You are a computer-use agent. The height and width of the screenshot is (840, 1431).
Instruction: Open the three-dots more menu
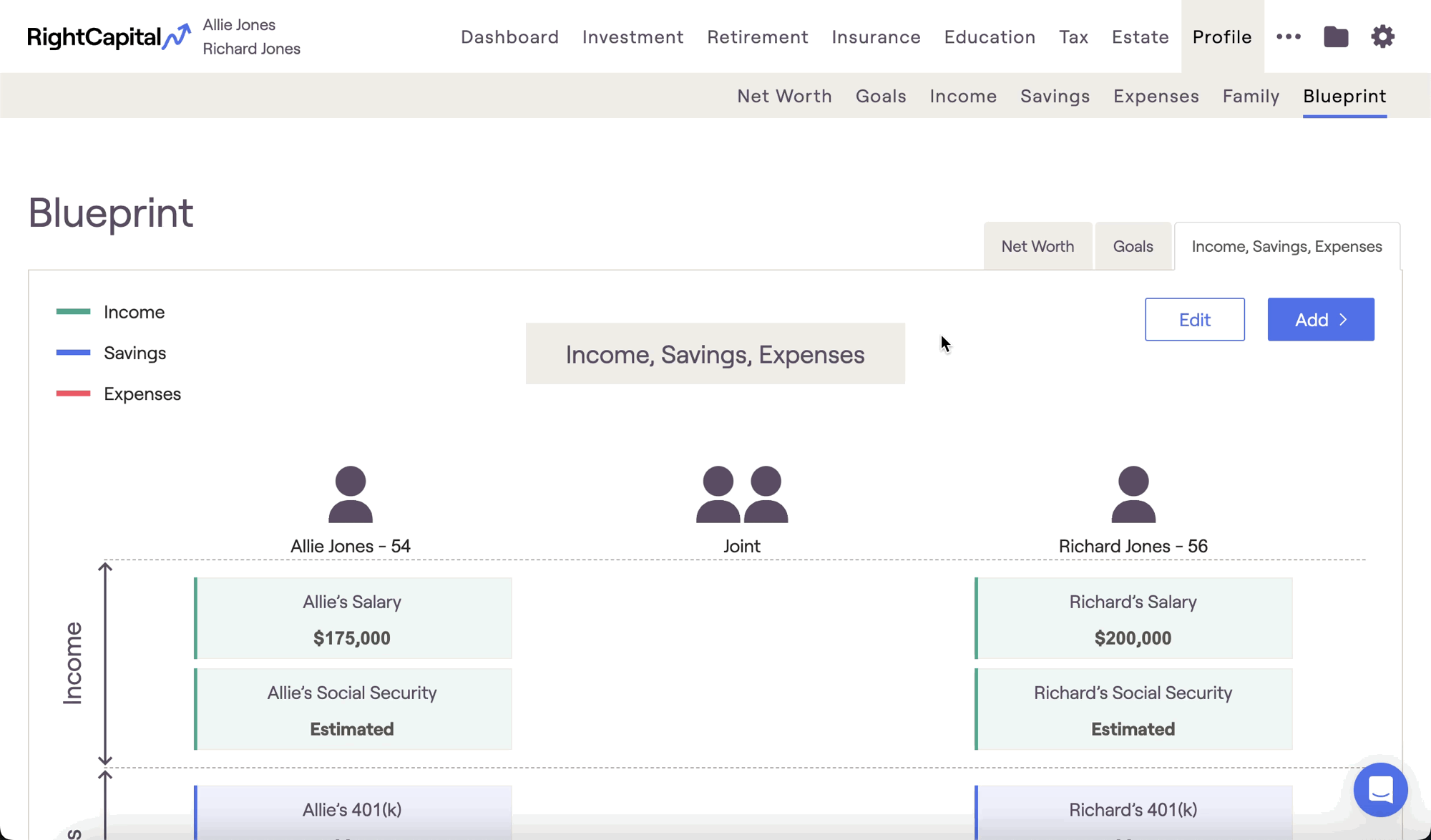(1289, 36)
